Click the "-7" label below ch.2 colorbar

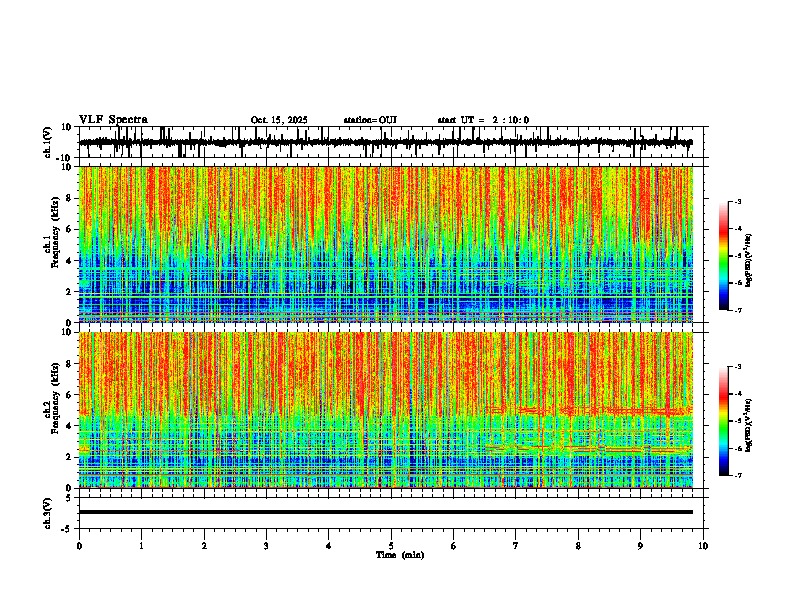[x=738, y=475]
